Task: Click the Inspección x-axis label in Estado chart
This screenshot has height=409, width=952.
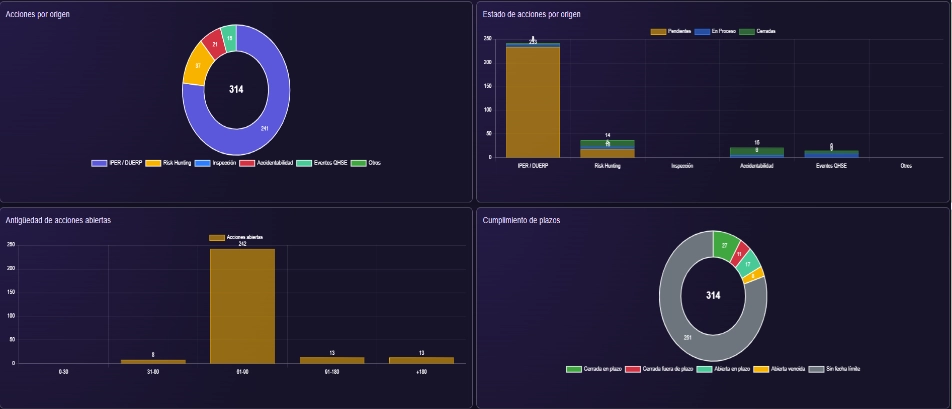Action: [x=682, y=166]
